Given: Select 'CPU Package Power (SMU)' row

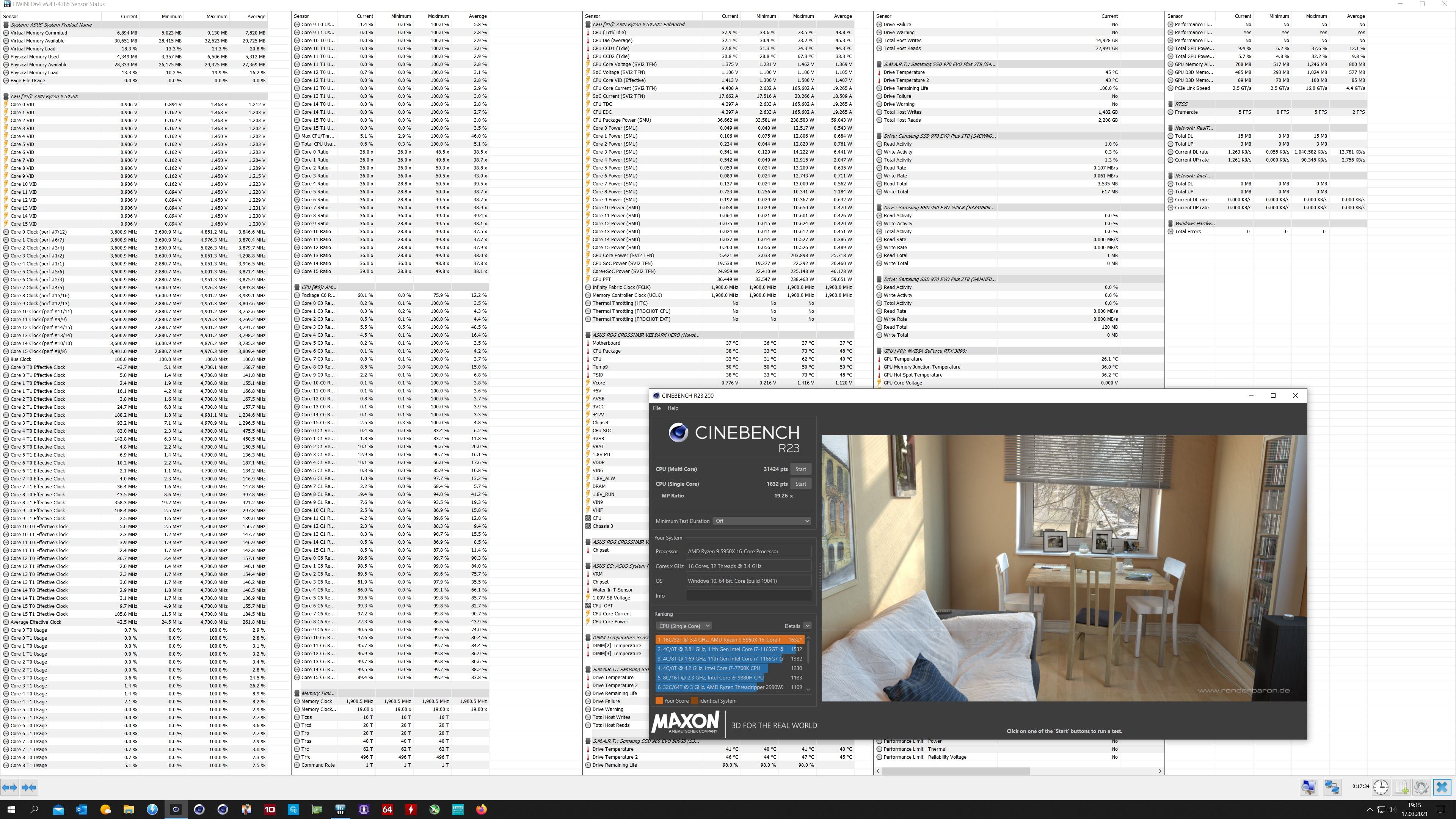Looking at the screenshot, I should [x=719, y=121].
